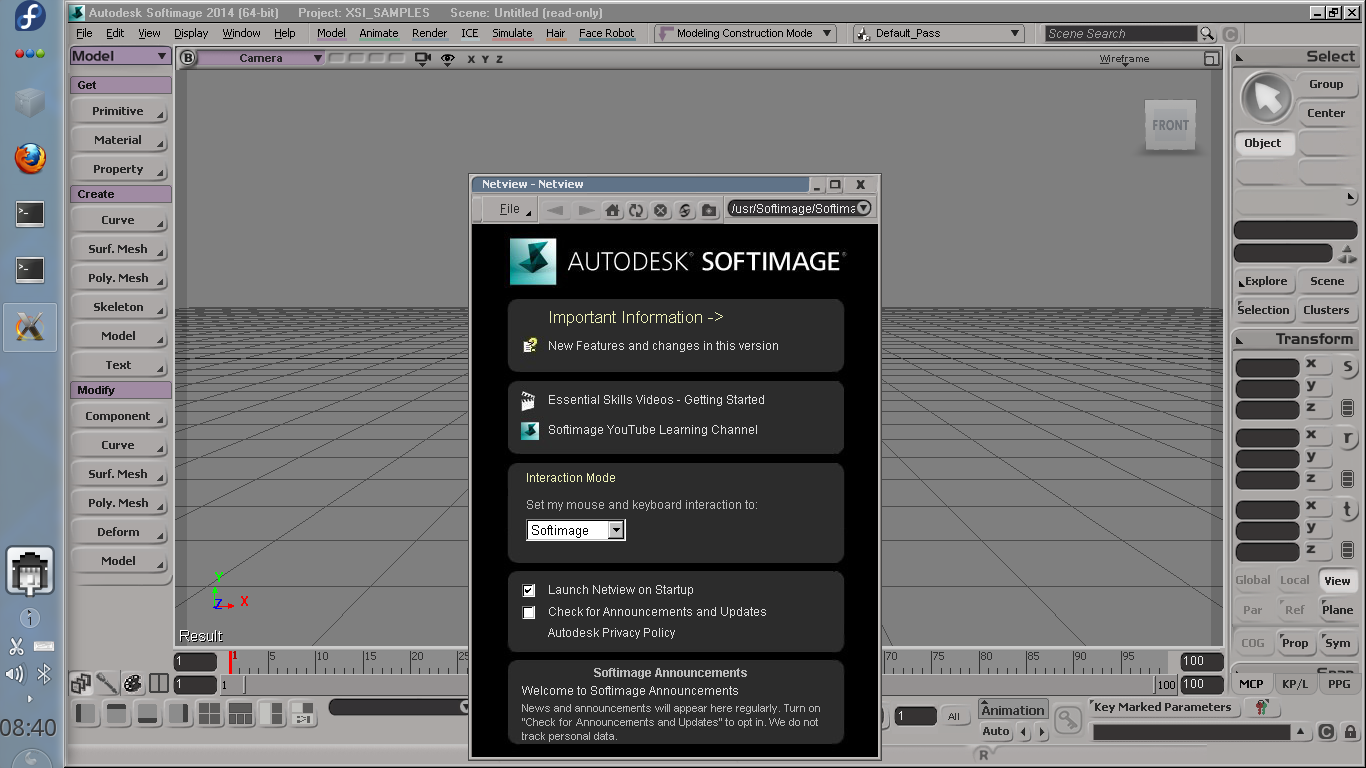Go to the Netview home page
Screen dimensions: 1366x768
(x=612, y=210)
